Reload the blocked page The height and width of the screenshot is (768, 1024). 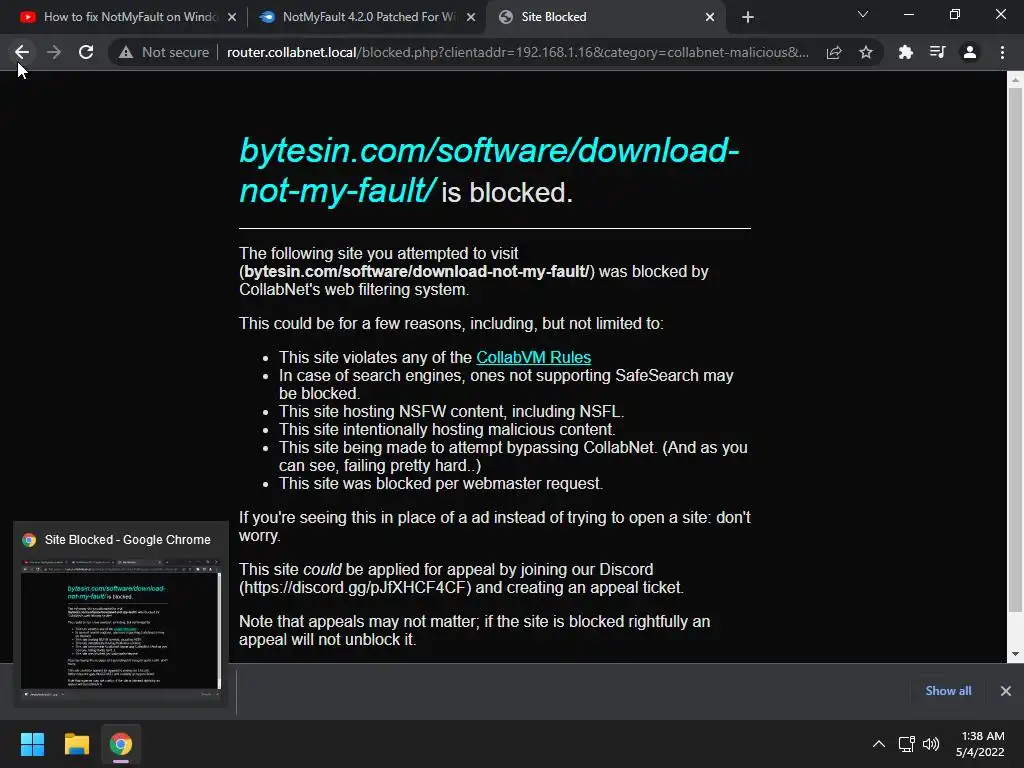coord(86,52)
